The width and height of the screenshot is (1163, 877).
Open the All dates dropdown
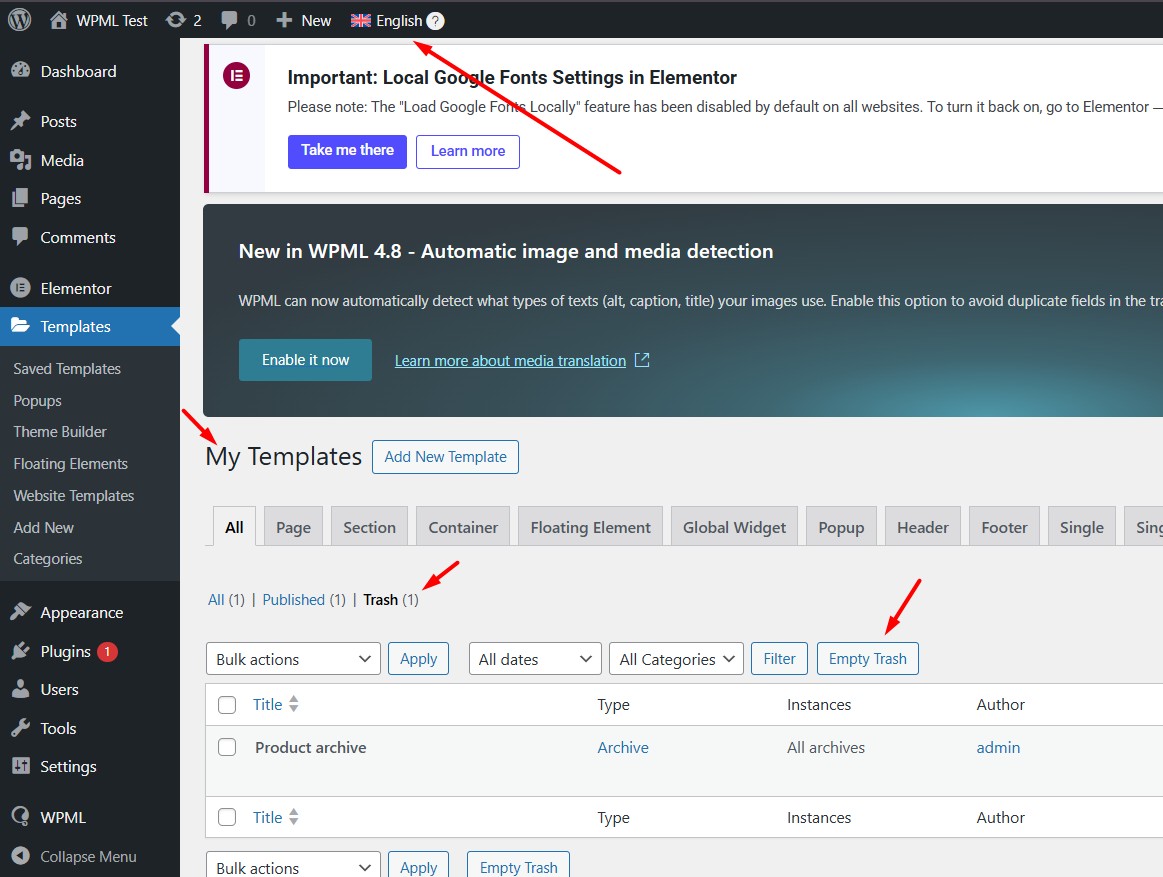coord(535,659)
